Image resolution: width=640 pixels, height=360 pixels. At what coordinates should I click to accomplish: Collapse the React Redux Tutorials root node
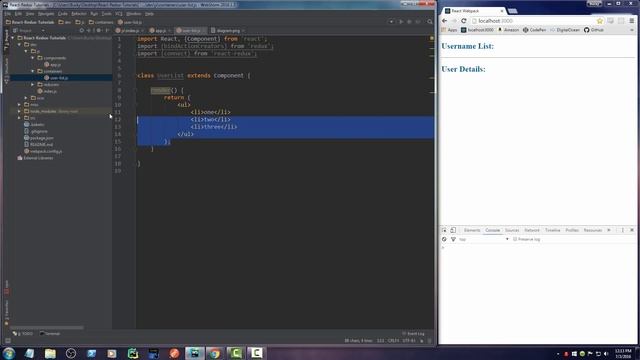pos(13,38)
